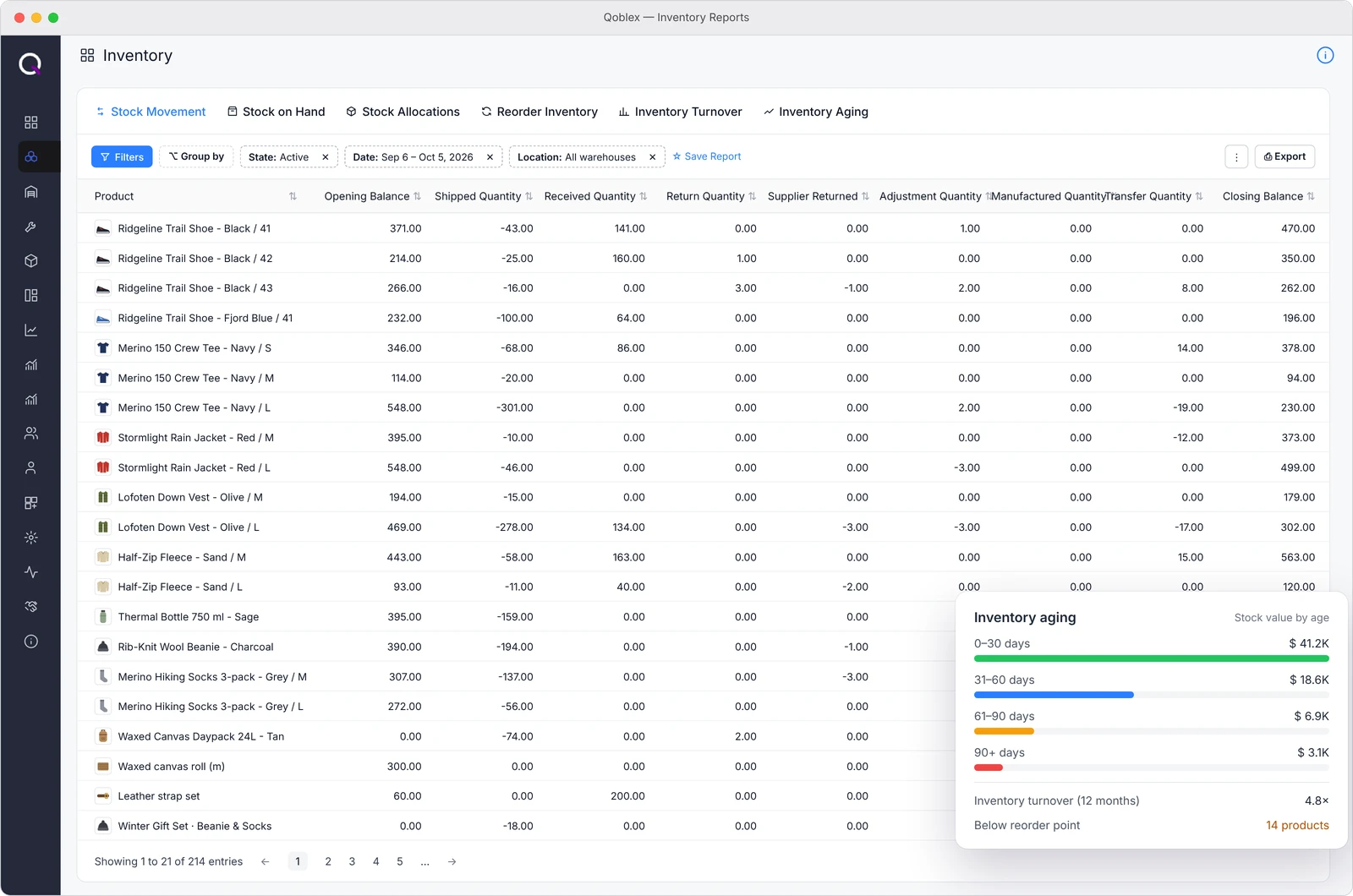The width and height of the screenshot is (1353, 896).
Task: Open the sun-shaped settings sidebar icon
Action: click(31, 538)
